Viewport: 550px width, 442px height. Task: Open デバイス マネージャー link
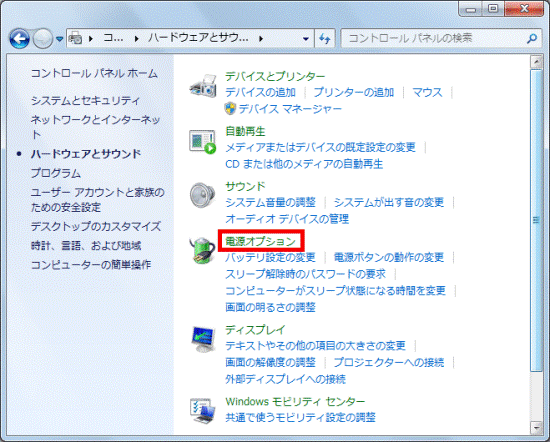pyautogui.click(x=290, y=109)
